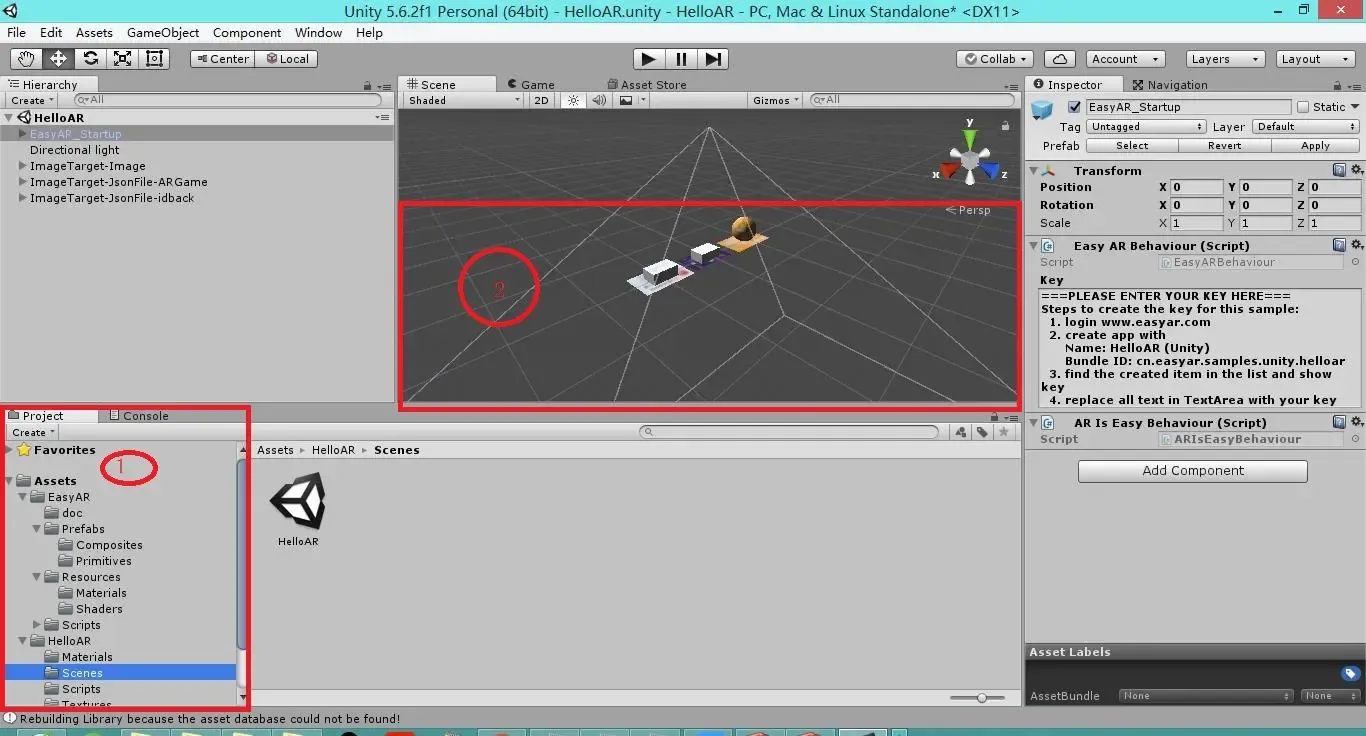Image resolution: width=1366 pixels, height=736 pixels.
Task: Open the Layout dropdown
Action: [x=1316, y=59]
